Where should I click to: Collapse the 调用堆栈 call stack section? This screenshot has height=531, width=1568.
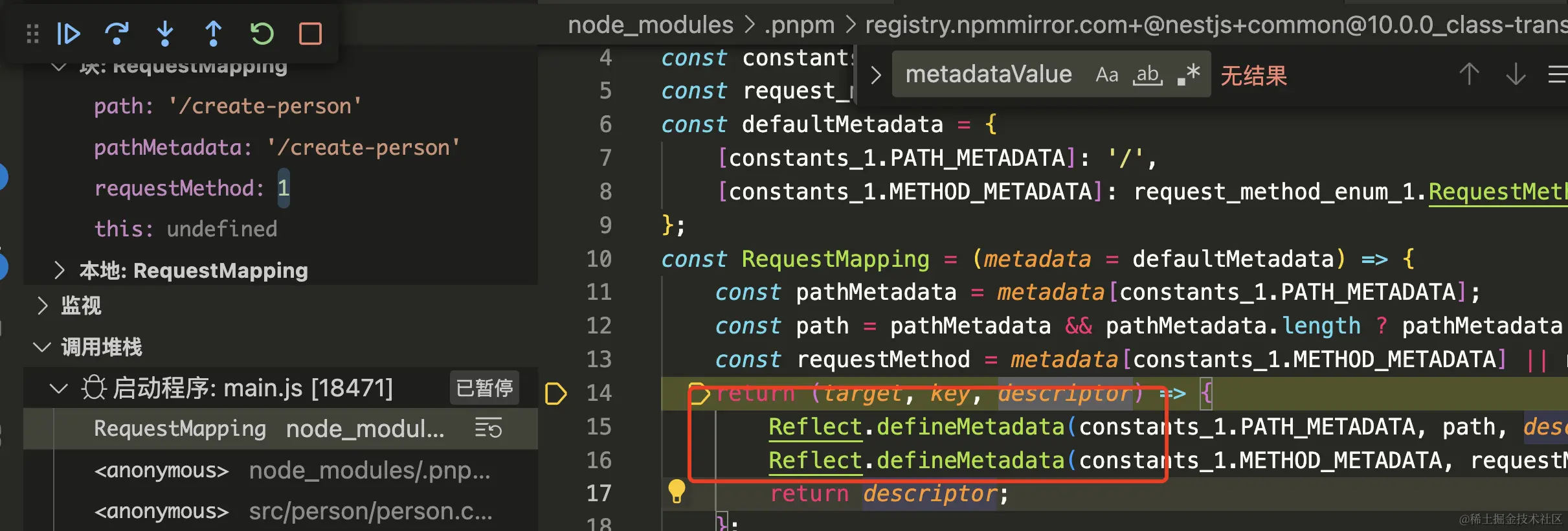[42, 347]
